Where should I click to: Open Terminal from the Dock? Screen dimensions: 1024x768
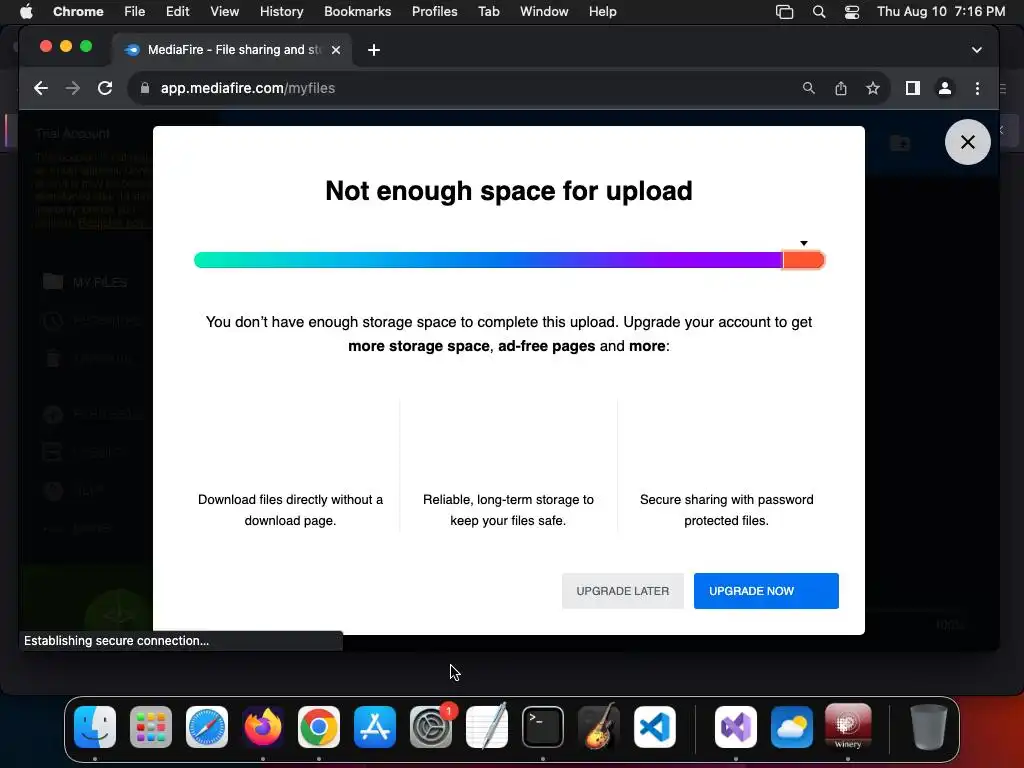point(543,726)
